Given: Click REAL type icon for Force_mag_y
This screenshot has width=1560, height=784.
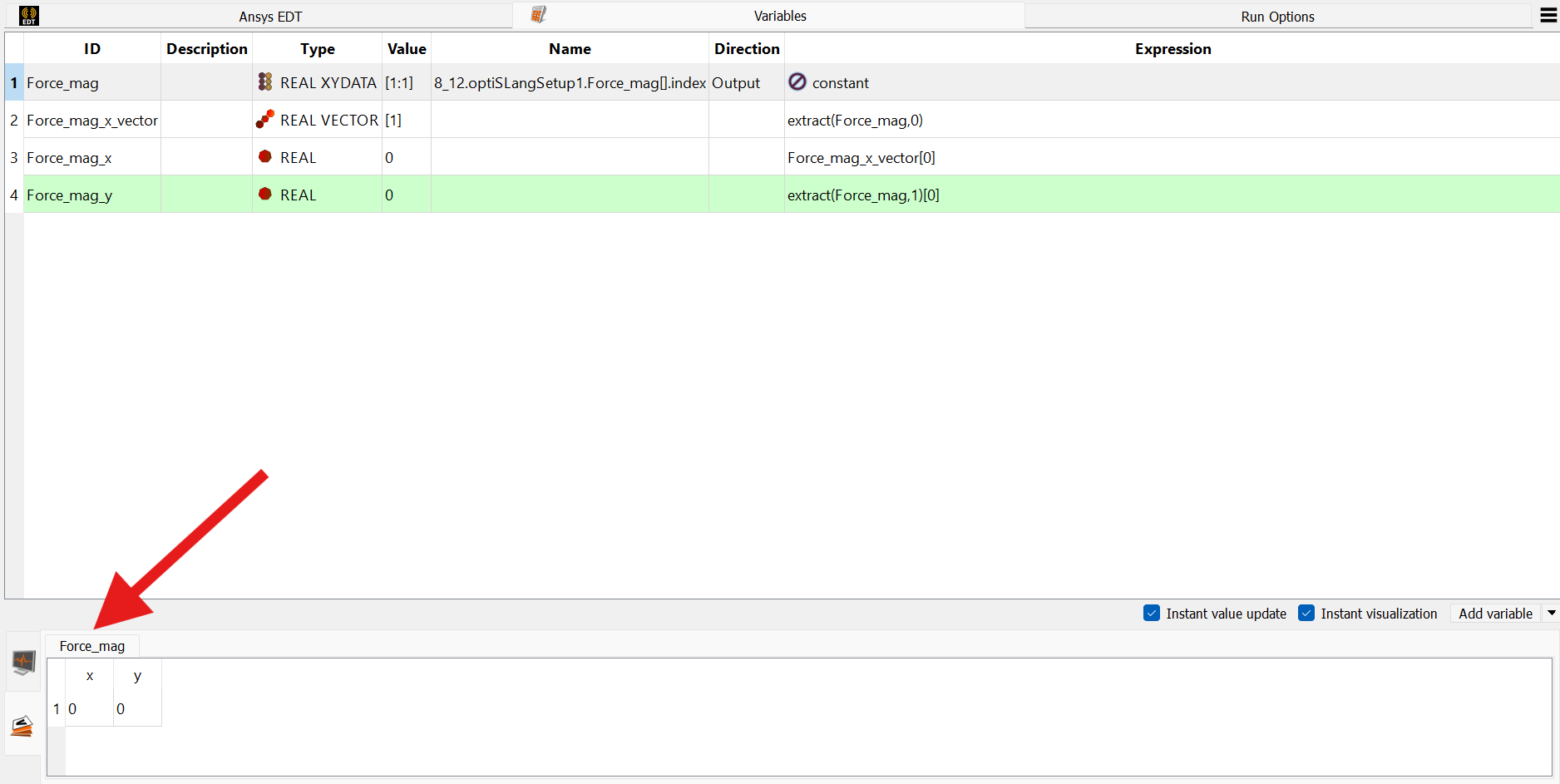Looking at the screenshot, I should [x=265, y=194].
